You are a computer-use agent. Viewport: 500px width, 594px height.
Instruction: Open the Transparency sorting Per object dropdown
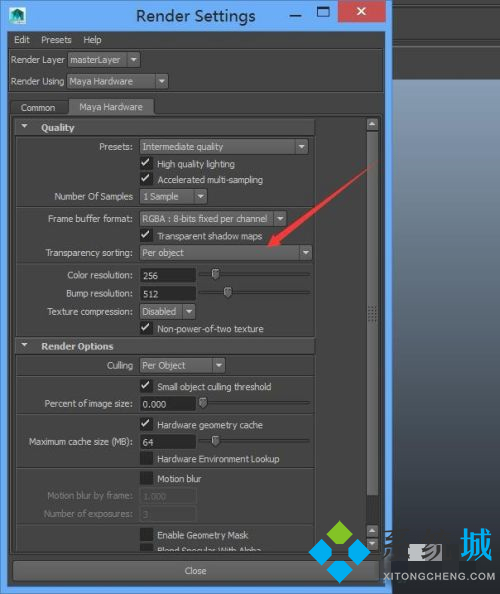coord(226,253)
